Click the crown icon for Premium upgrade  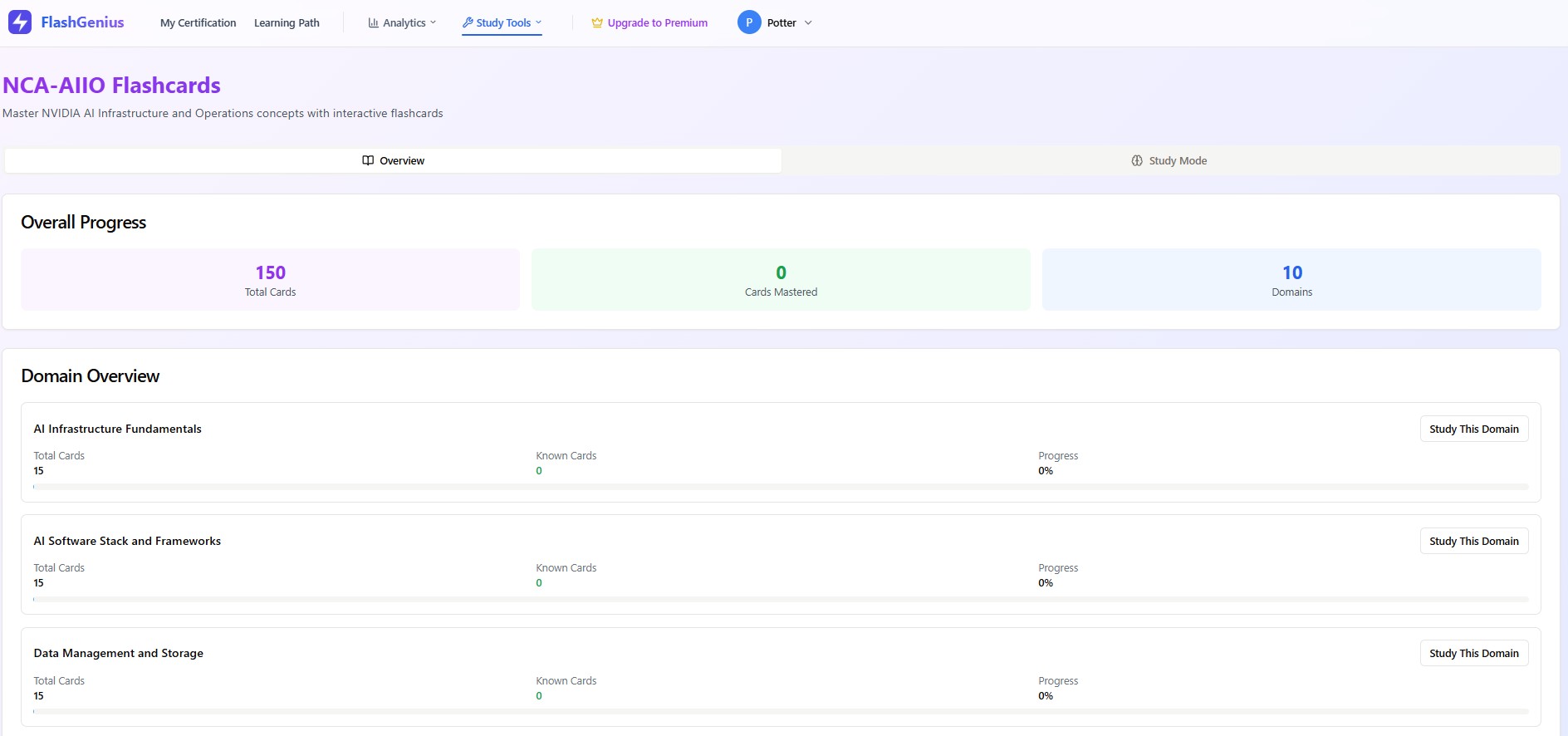click(596, 23)
